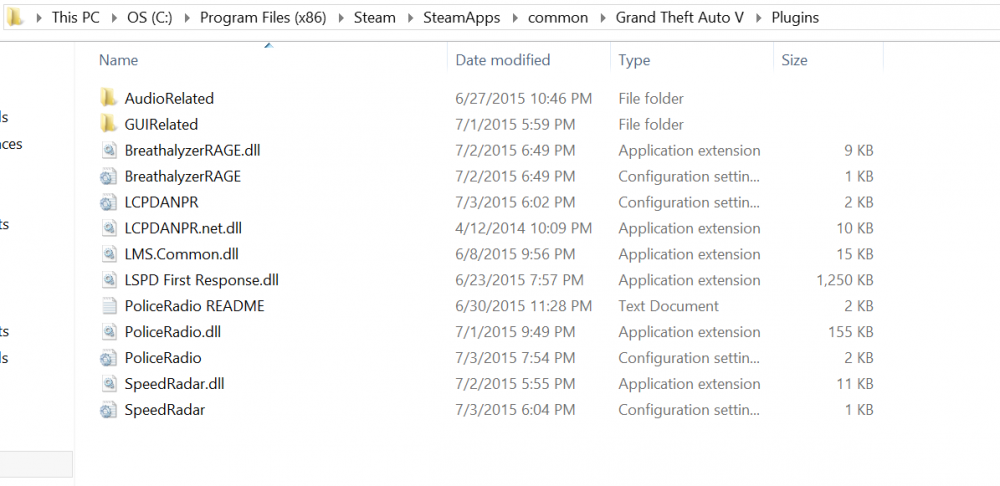Click the SpeedRadar.dll file icon

point(108,384)
